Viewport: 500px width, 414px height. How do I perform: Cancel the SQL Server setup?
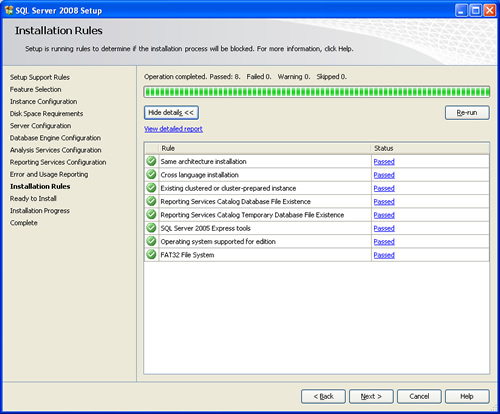(x=419, y=396)
